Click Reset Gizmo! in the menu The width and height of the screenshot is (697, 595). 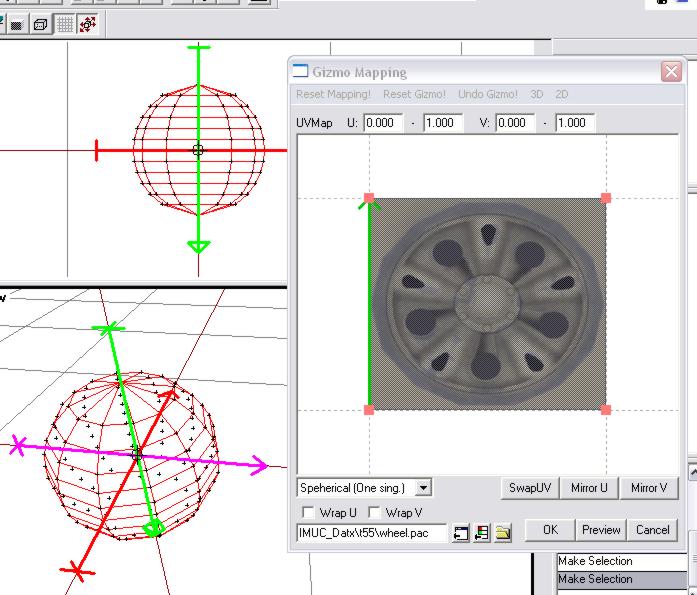pyautogui.click(x=414, y=94)
